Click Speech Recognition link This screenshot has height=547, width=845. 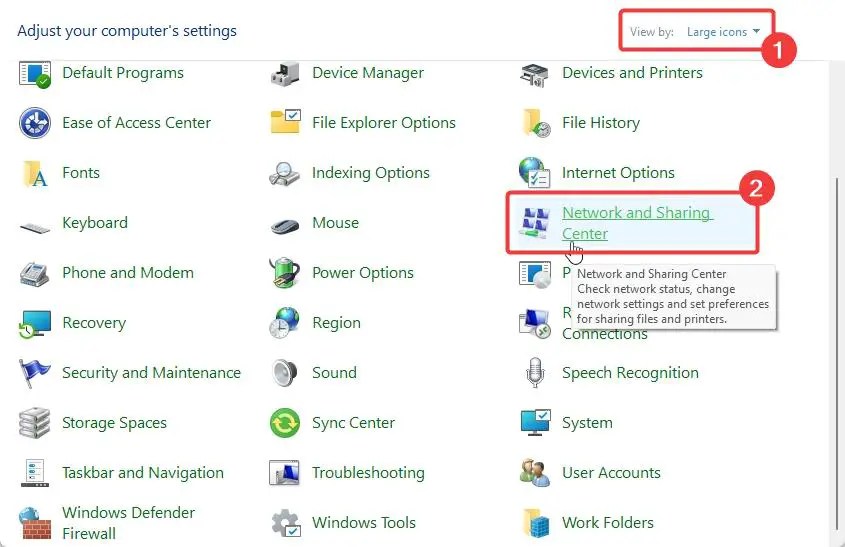click(x=630, y=373)
